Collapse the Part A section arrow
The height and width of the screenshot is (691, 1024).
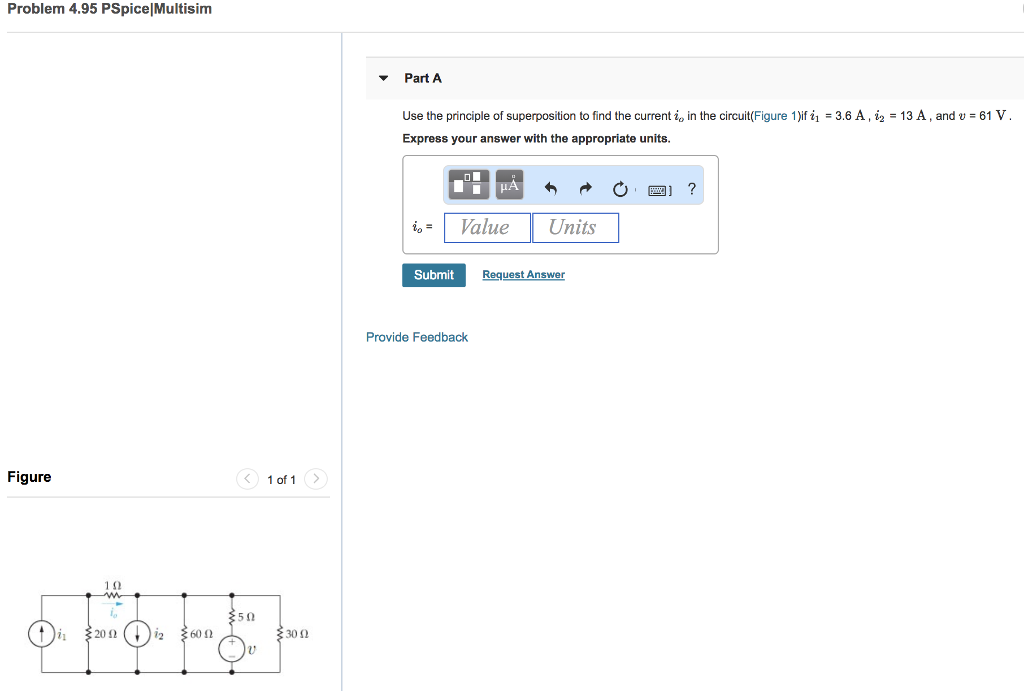tap(382, 78)
